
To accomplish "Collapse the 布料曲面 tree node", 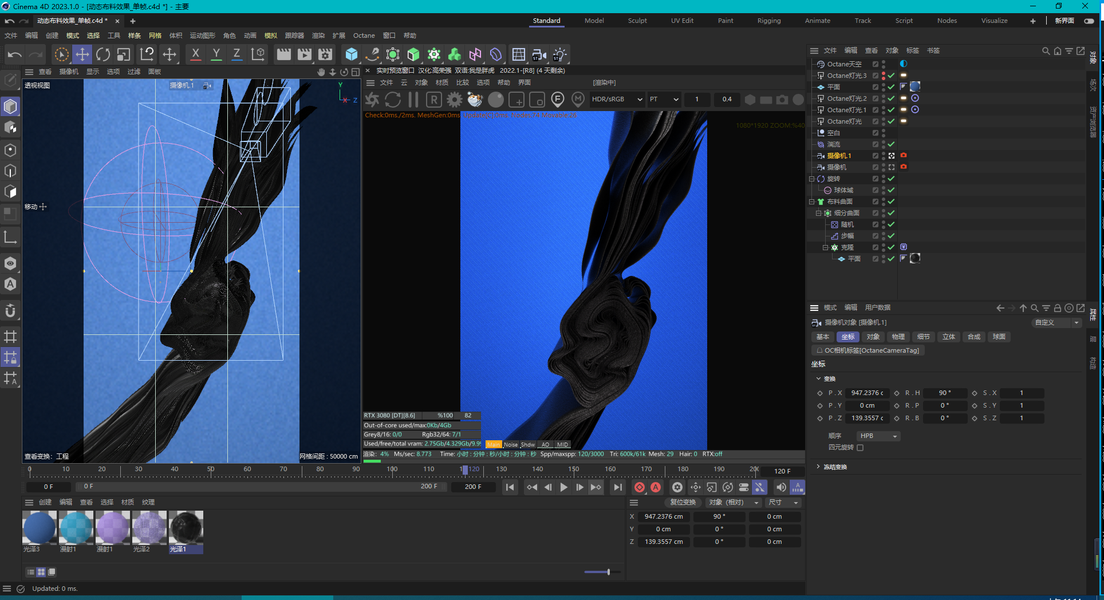I will click(812, 201).
